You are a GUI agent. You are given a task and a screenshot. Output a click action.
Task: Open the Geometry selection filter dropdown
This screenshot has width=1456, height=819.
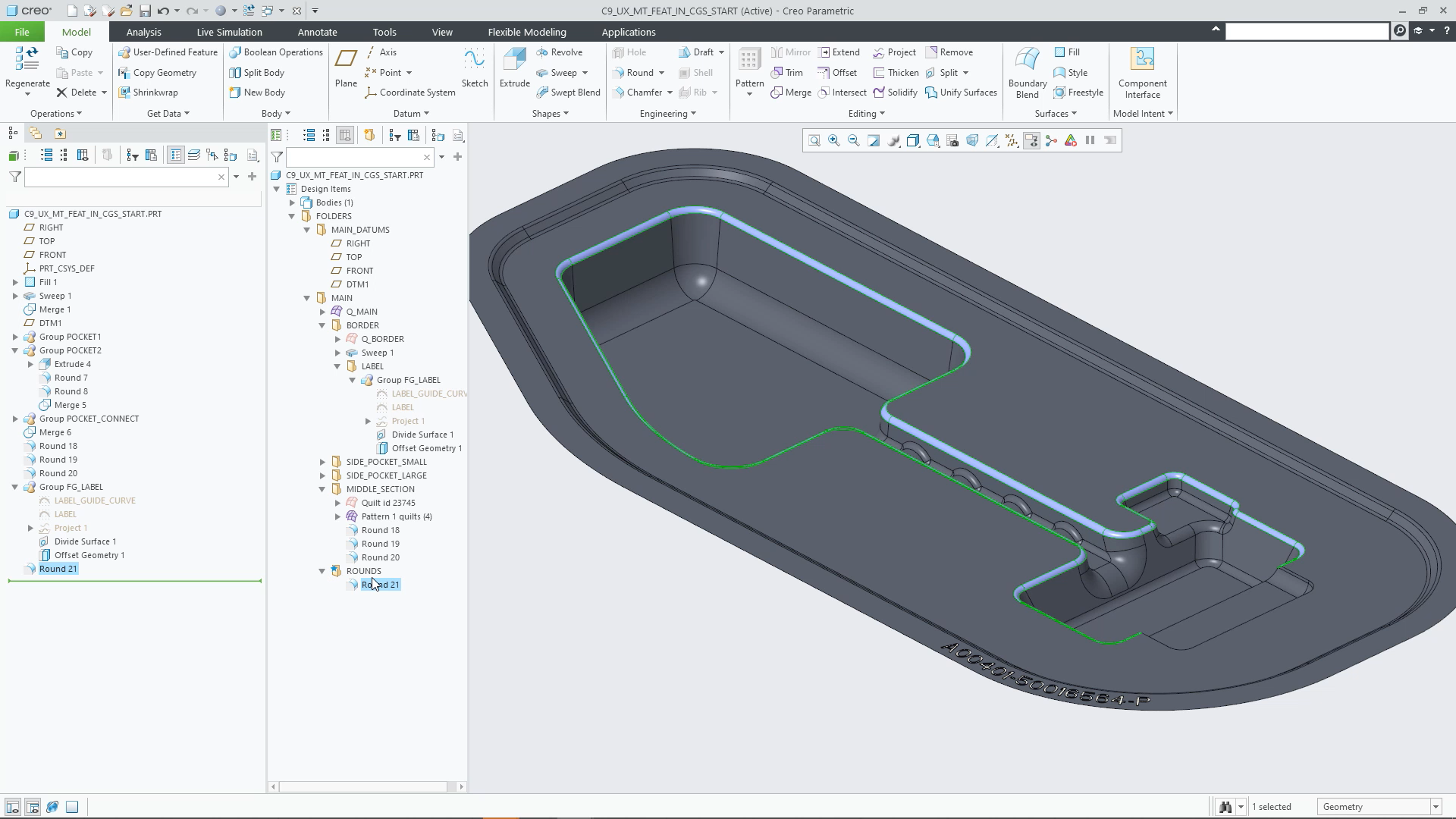(x=1435, y=807)
